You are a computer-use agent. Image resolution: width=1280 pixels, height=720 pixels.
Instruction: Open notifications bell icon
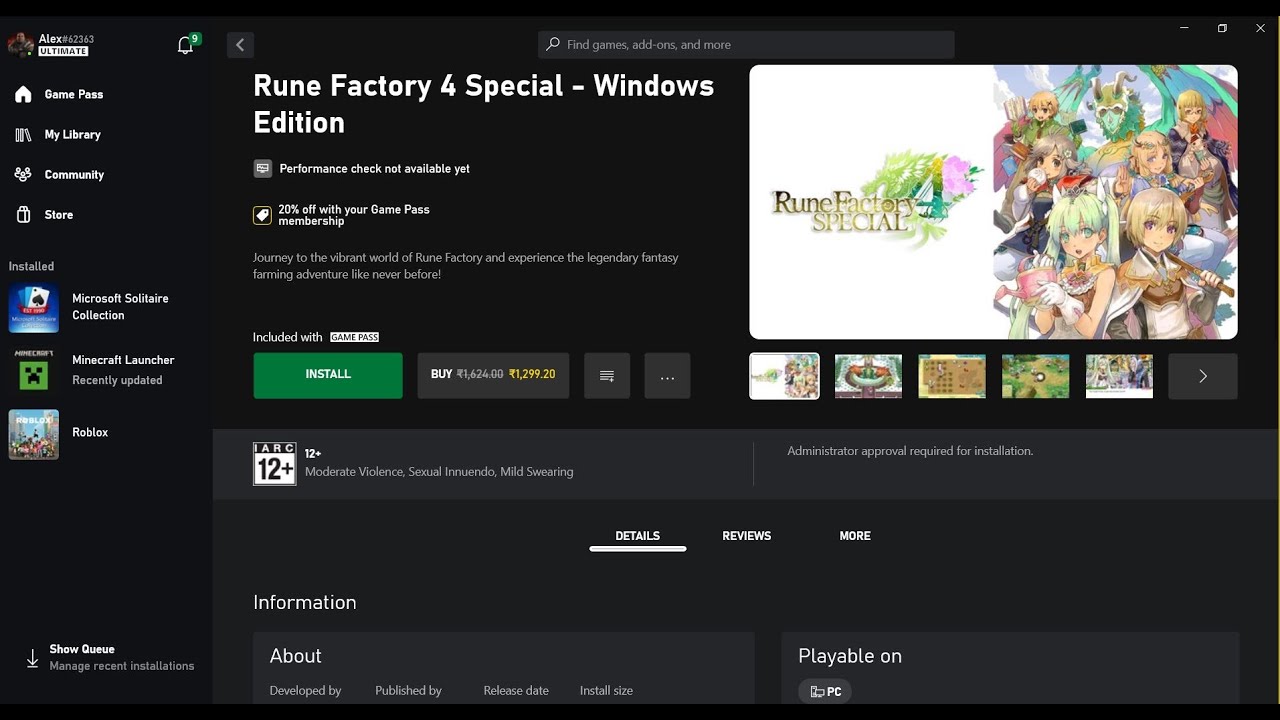(185, 45)
